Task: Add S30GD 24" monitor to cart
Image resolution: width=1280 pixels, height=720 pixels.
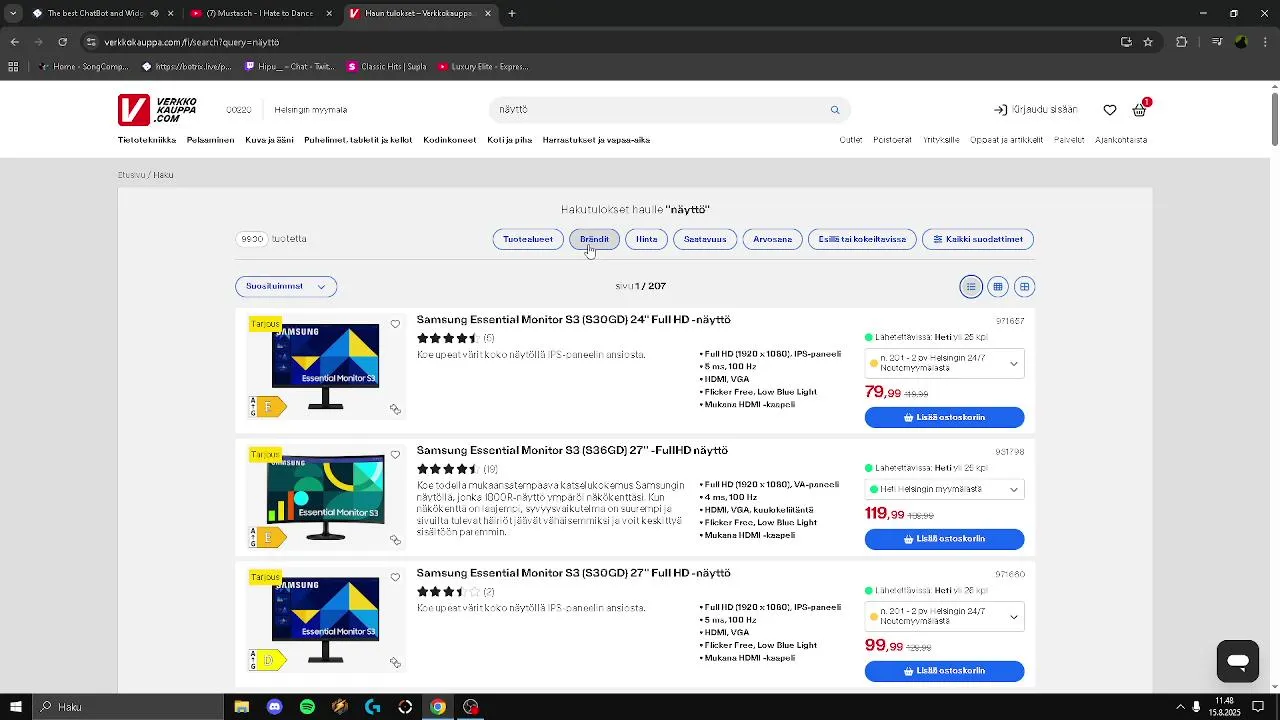Action: pyautogui.click(x=945, y=417)
